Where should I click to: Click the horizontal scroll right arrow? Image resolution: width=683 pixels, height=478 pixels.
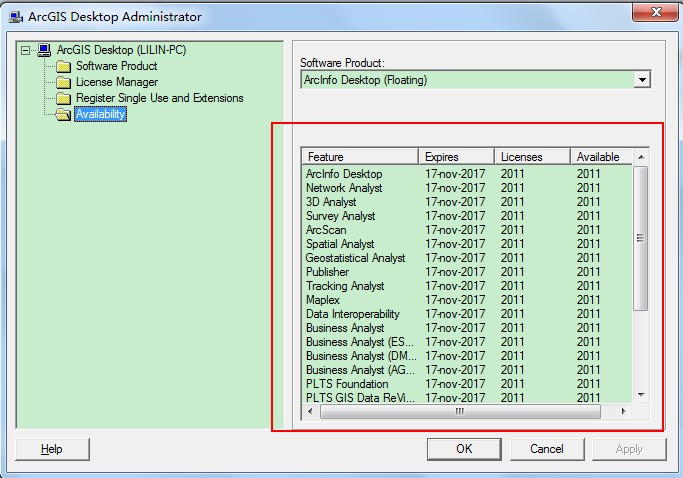[x=624, y=411]
